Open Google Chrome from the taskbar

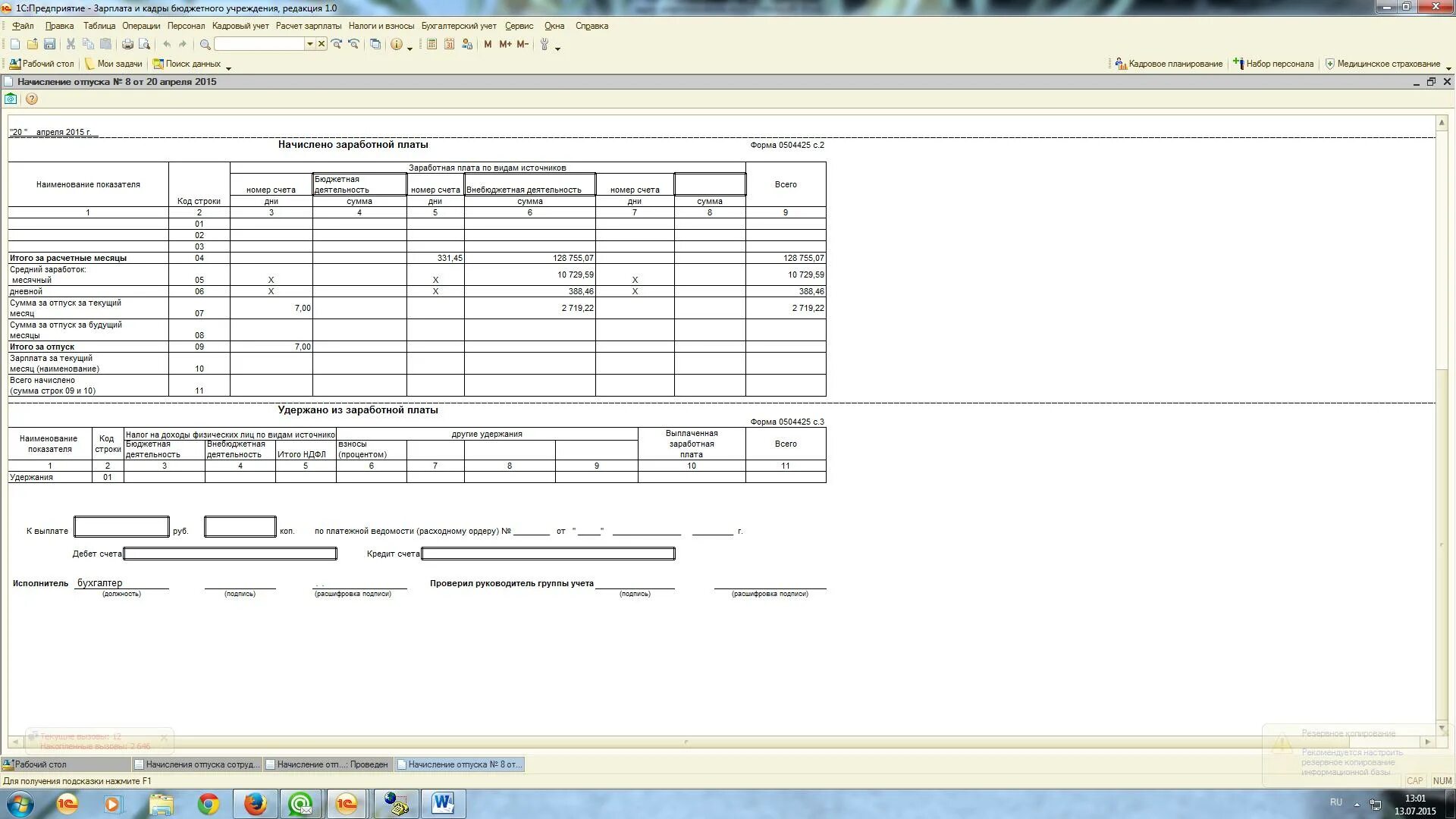pos(208,804)
